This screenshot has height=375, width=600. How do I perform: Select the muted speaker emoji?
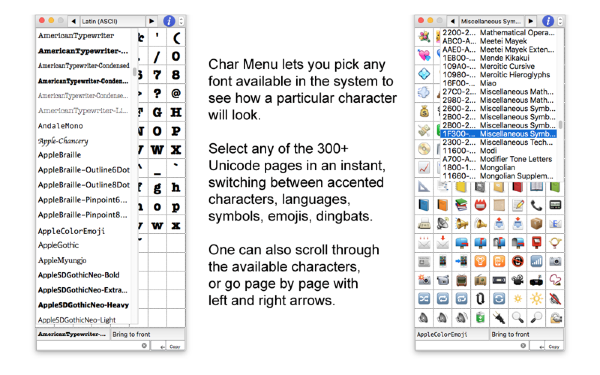[555, 299]
